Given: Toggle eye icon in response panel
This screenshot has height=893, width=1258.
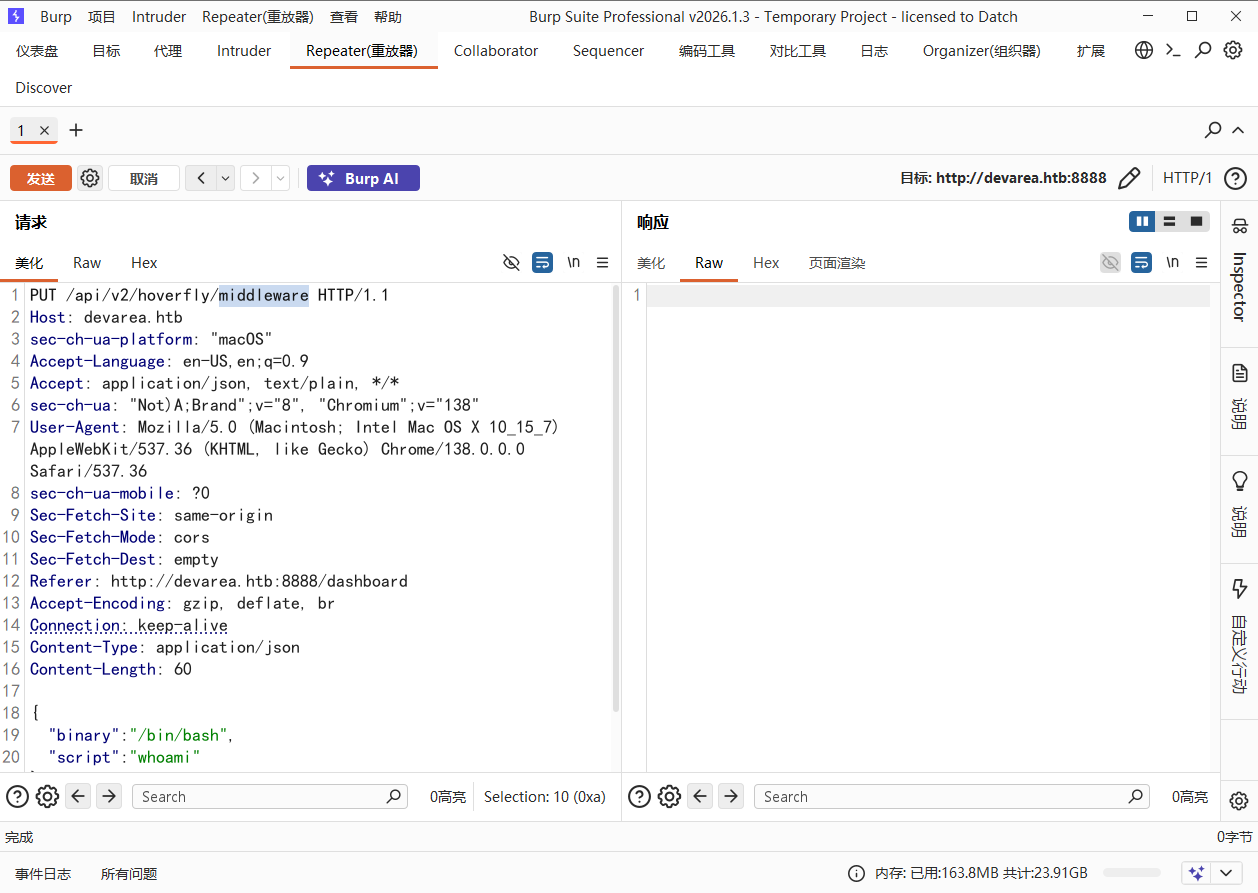Looking at the screenshot, I should pyautogui.click(x=1110, y=262).
